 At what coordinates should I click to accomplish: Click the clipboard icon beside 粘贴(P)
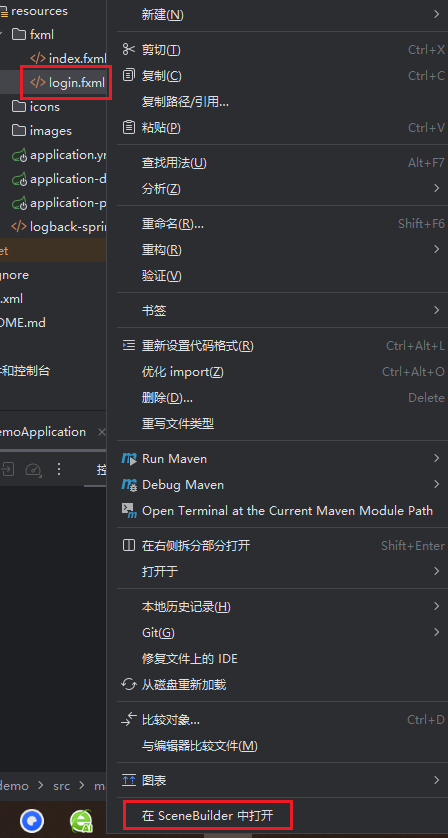pyautogui.click(x=129, y=127)
